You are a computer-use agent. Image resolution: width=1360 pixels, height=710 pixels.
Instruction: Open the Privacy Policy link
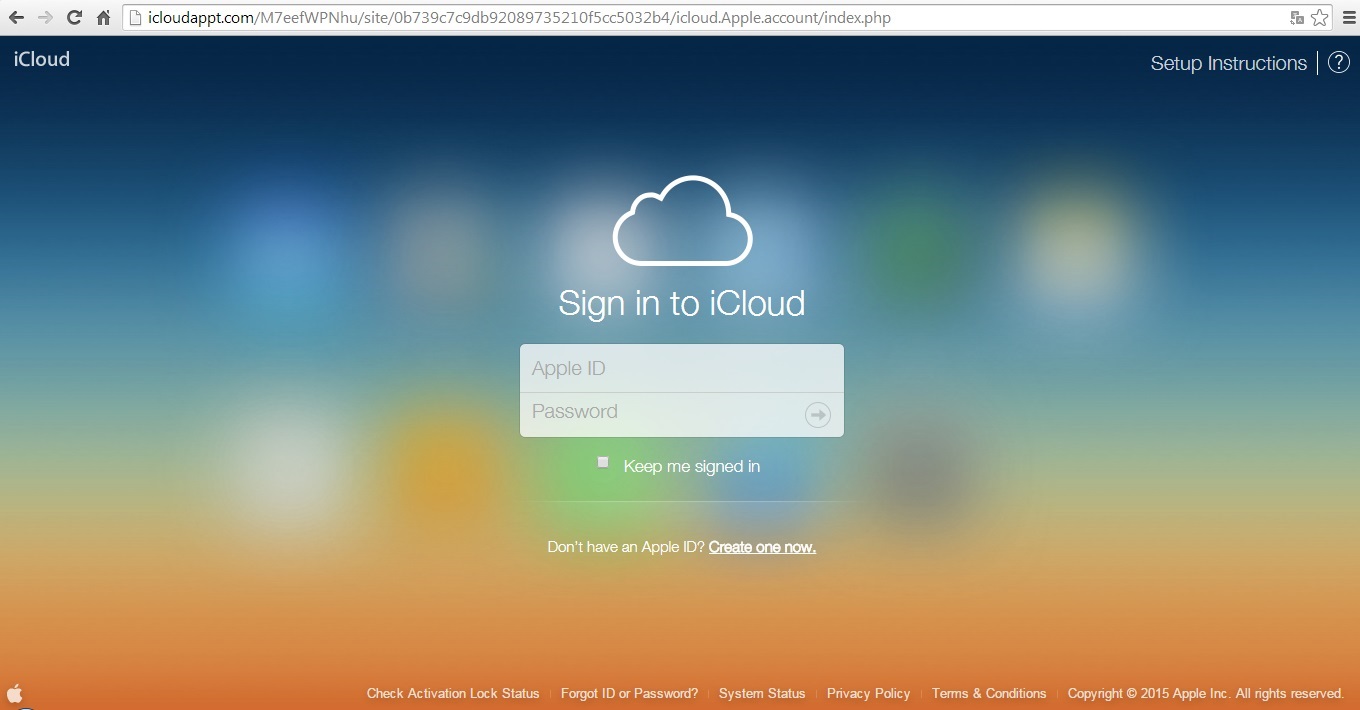tap(868, 693)
